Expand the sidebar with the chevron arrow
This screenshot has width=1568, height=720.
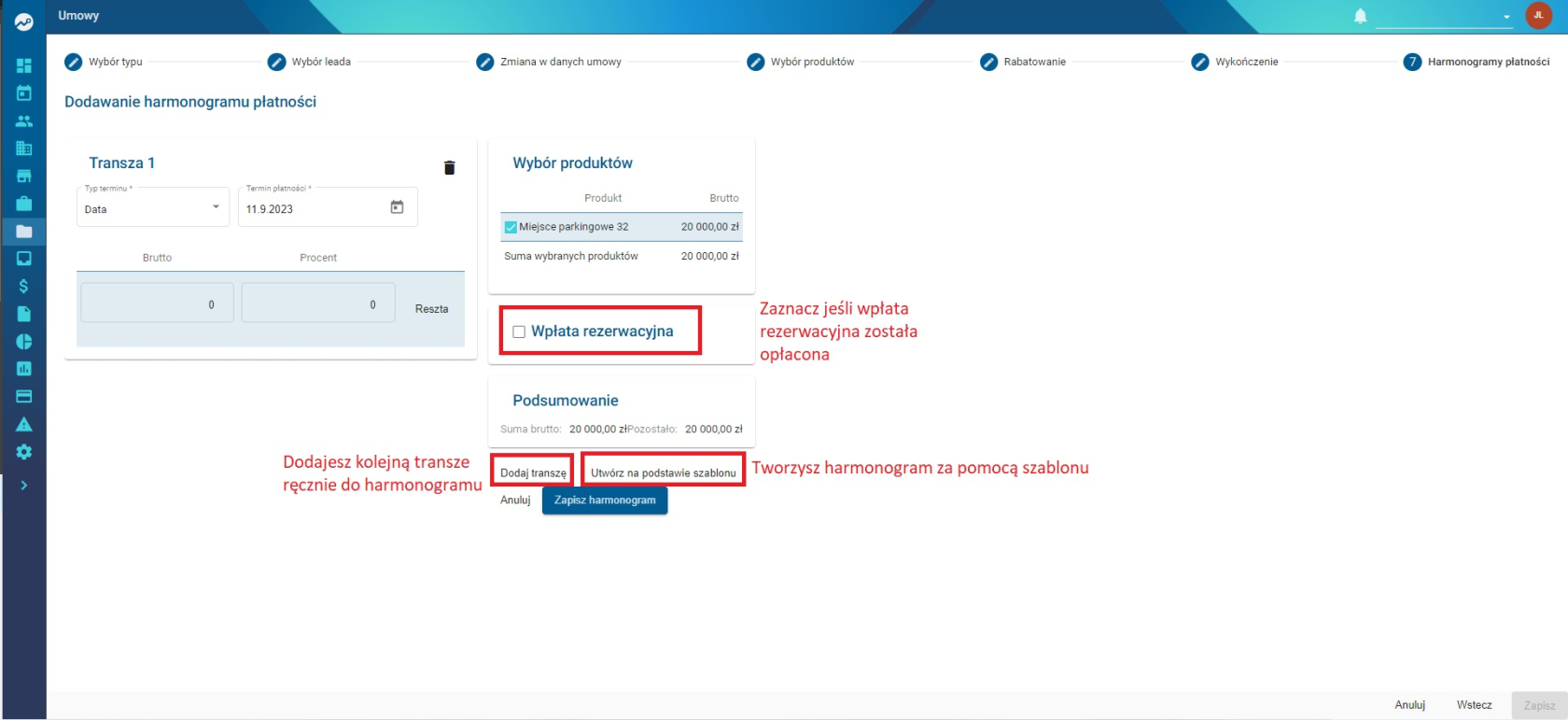point(24,486)
